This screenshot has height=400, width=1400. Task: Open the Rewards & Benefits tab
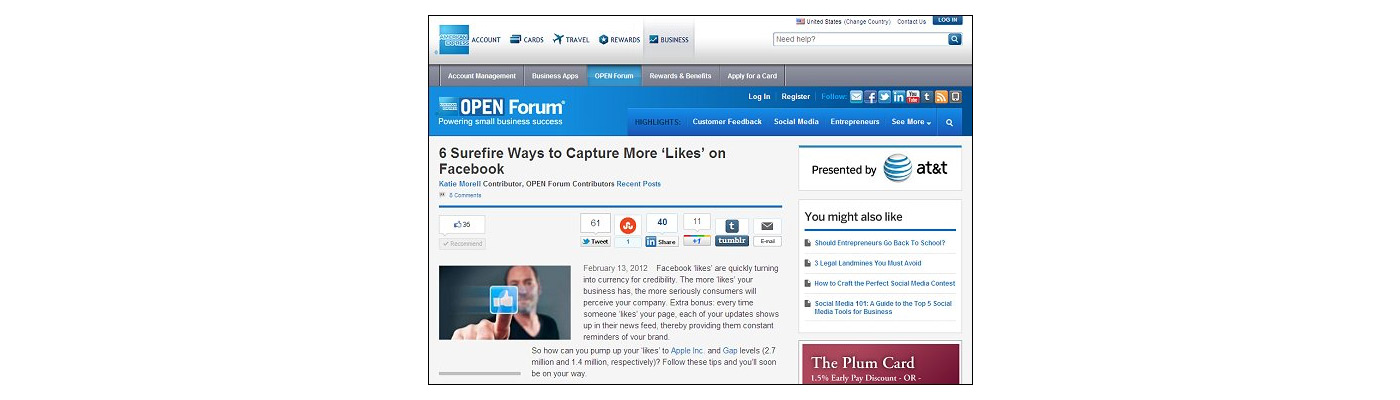coord(680,76)
